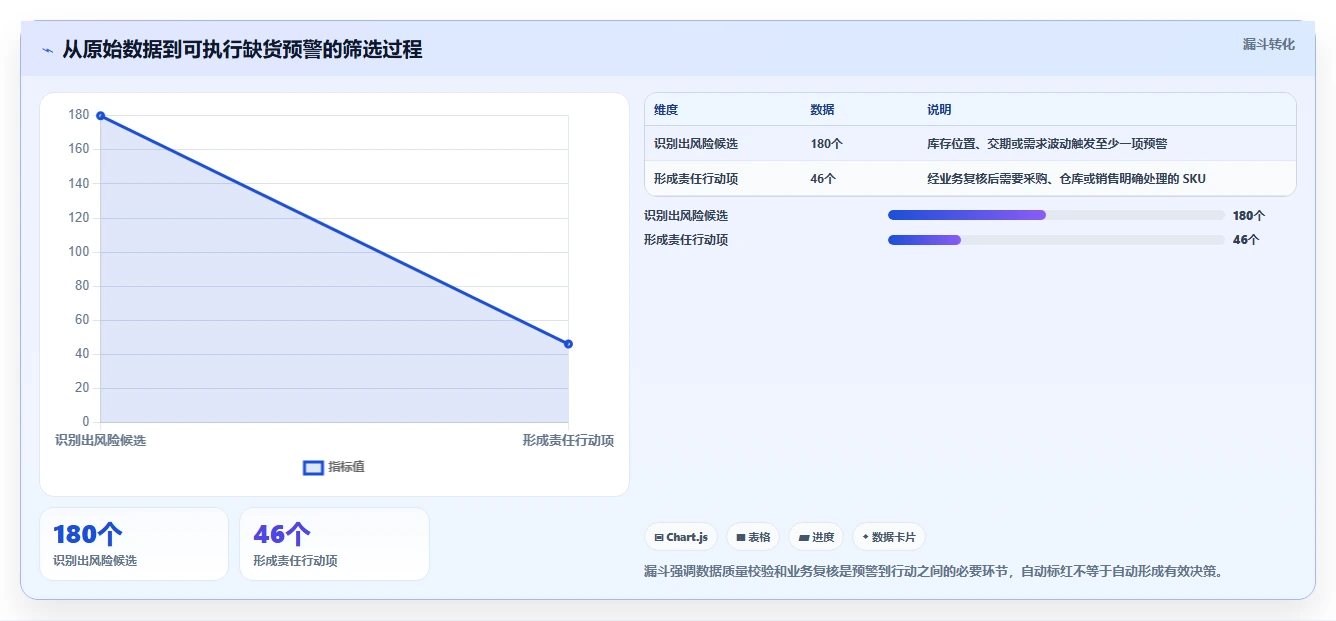Click description 库存位置、交期或需求波动触发至少一项预警
Screen dimensions: 1336x621
pyautogui.click(x=1047, y=144)
